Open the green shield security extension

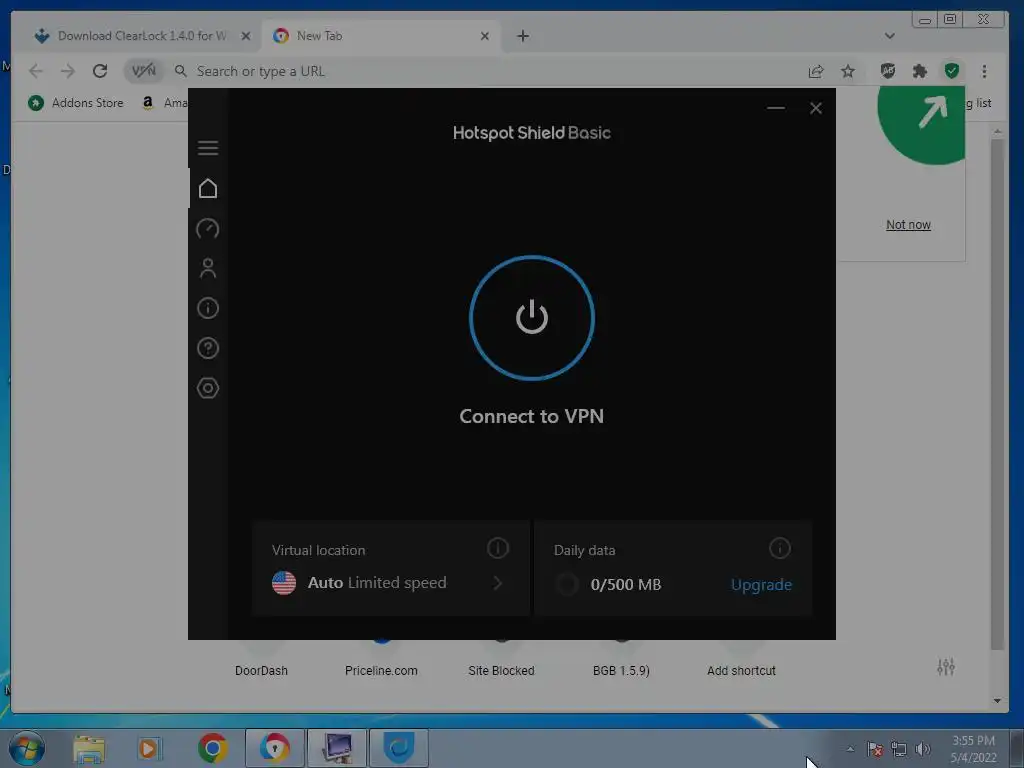coord(952,71)
